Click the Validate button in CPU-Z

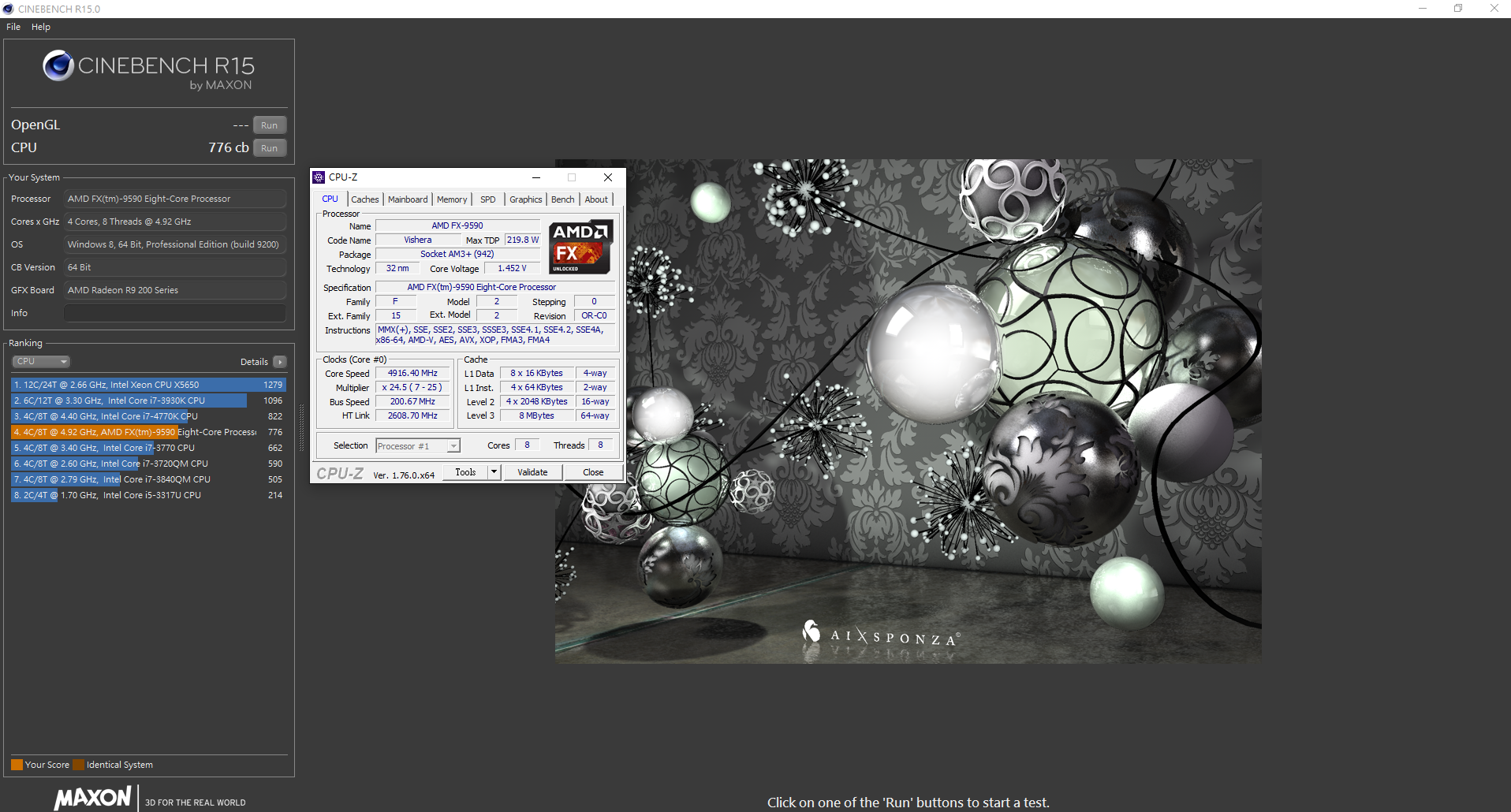tap(532, 472)
